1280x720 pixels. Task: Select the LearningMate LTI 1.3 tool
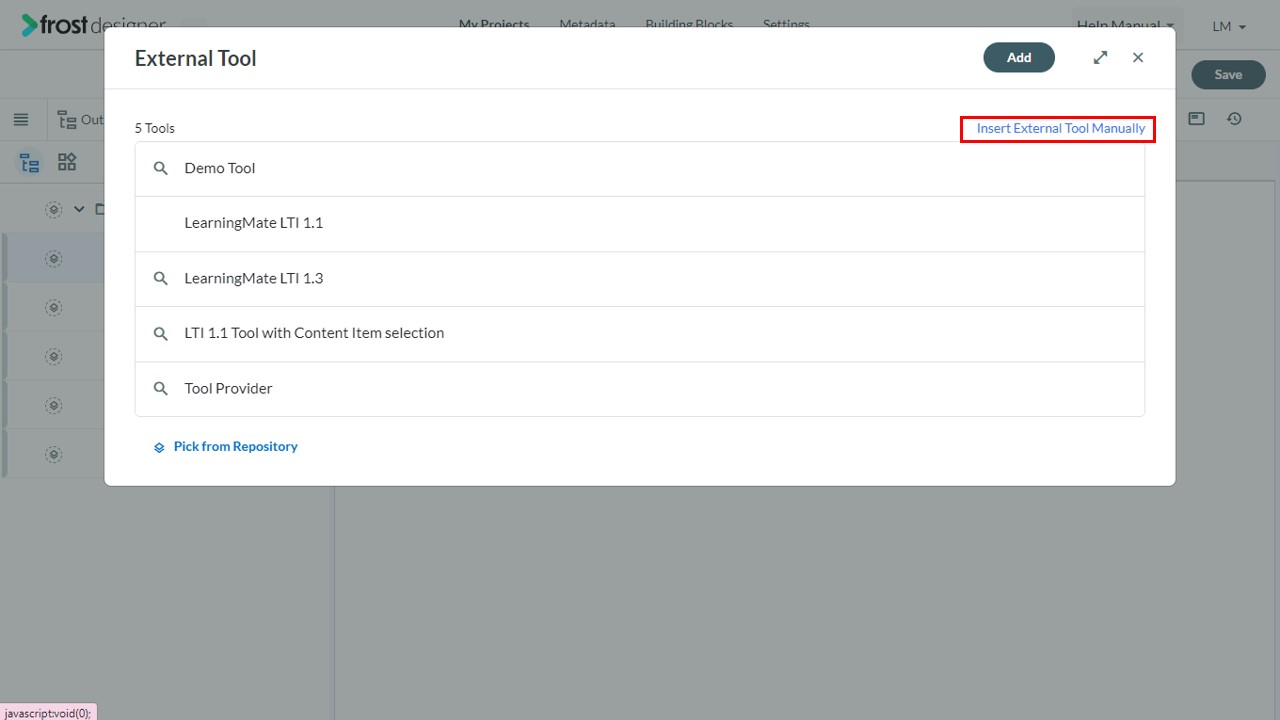tap(640, 279)
